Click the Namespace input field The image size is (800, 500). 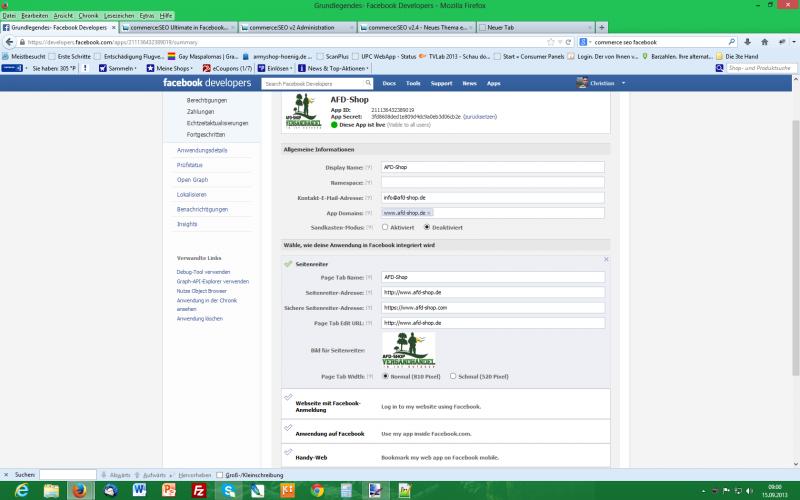point(492,183)
